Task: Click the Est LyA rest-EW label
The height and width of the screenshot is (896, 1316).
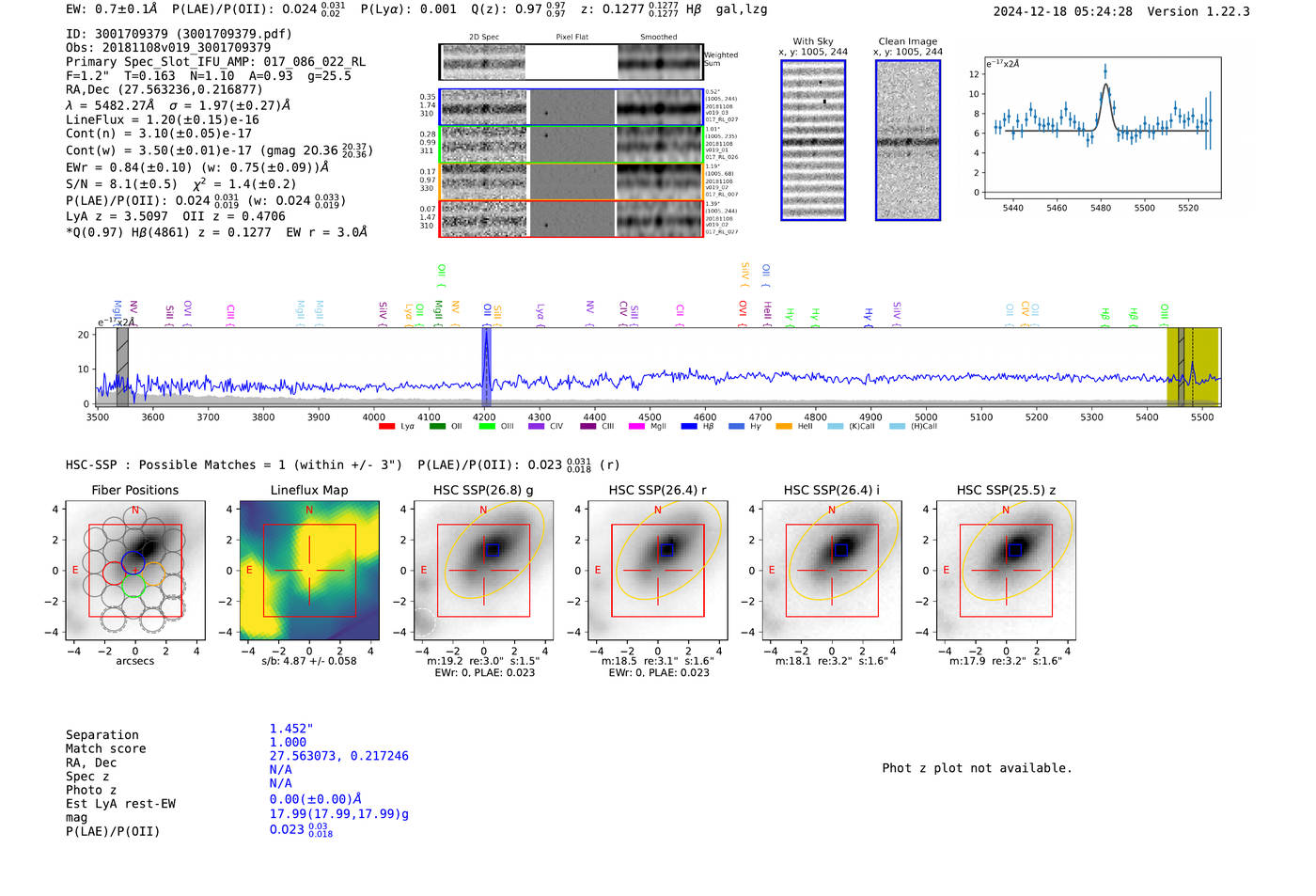Action: [120, 804]
